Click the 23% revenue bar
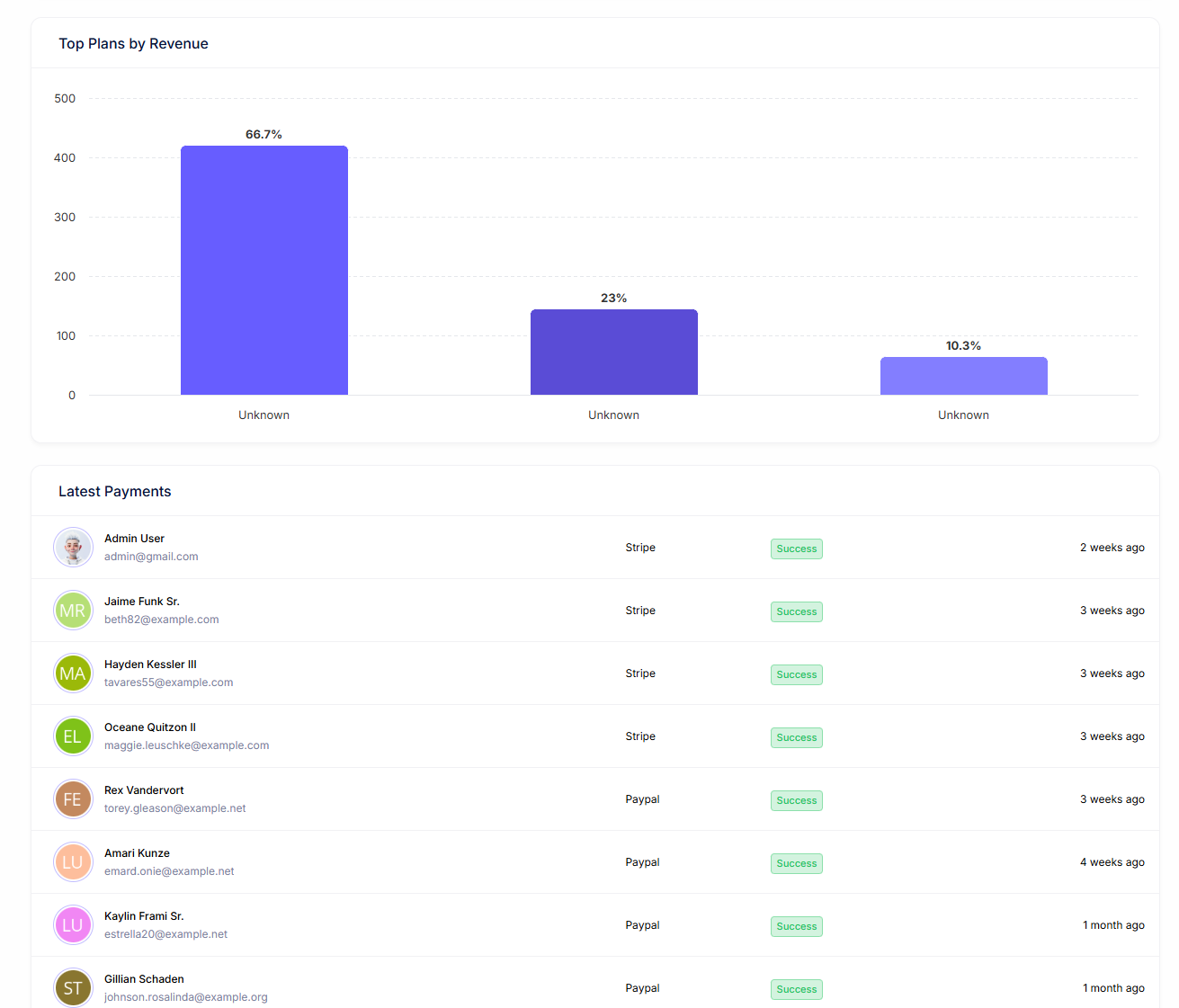The image size is (1179, 1008). click(613, 352)
